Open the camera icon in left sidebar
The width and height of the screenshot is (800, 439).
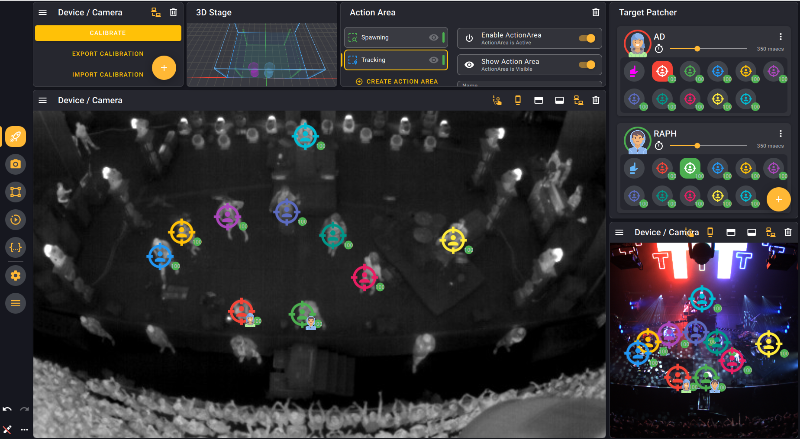[x=16, y=164]
